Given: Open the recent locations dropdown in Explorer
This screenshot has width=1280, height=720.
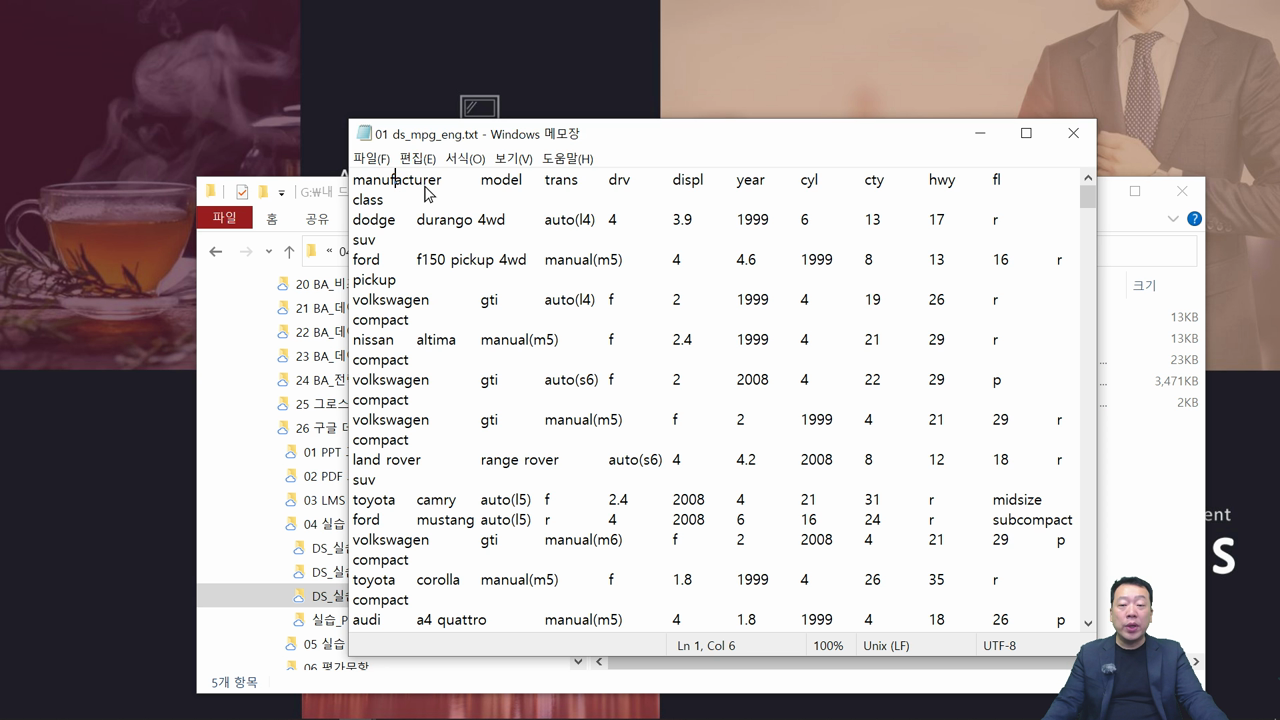Looking at the screenshot, I should [x=268, y=251].
